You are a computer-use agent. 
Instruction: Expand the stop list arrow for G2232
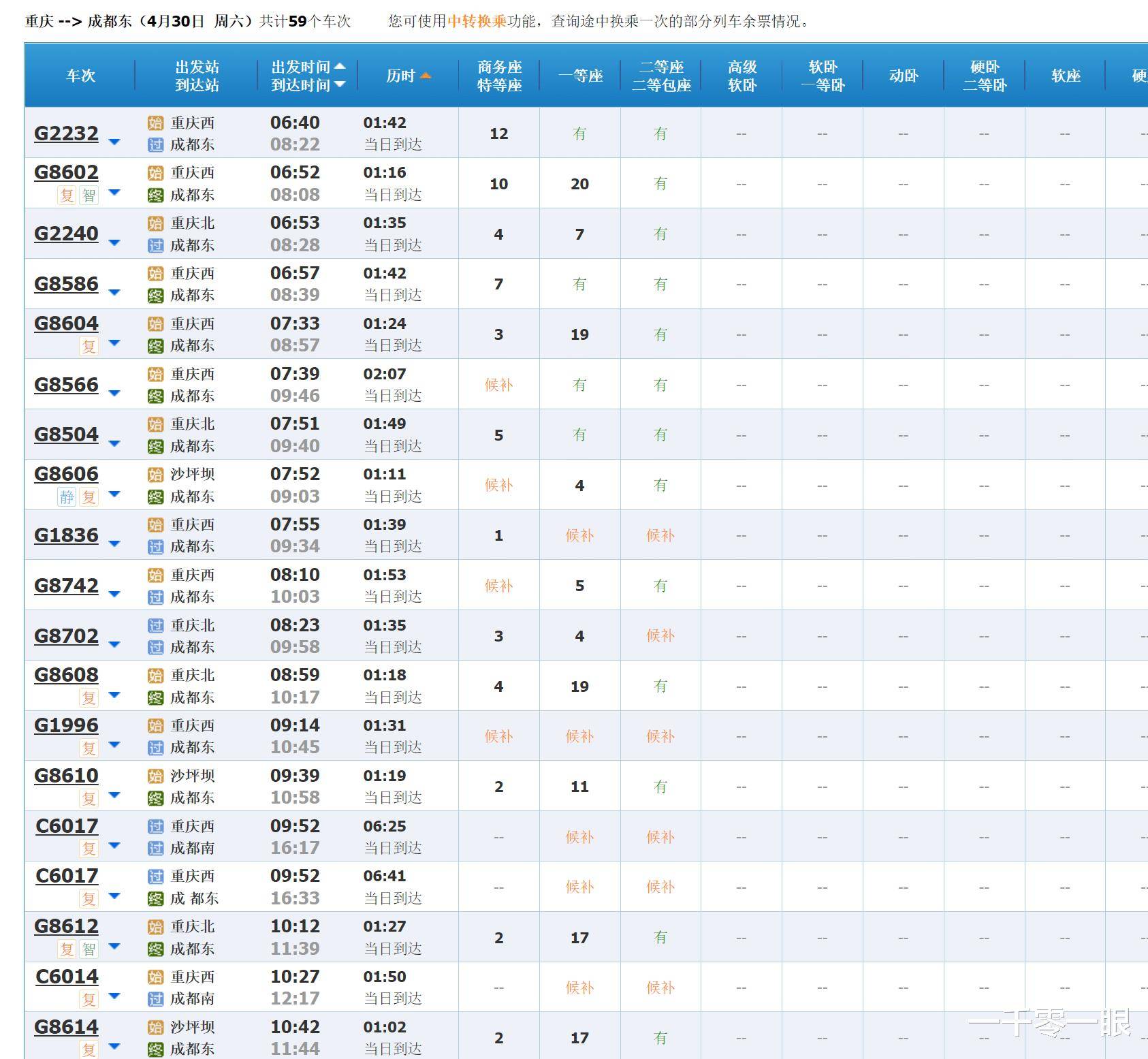(114, 142)
